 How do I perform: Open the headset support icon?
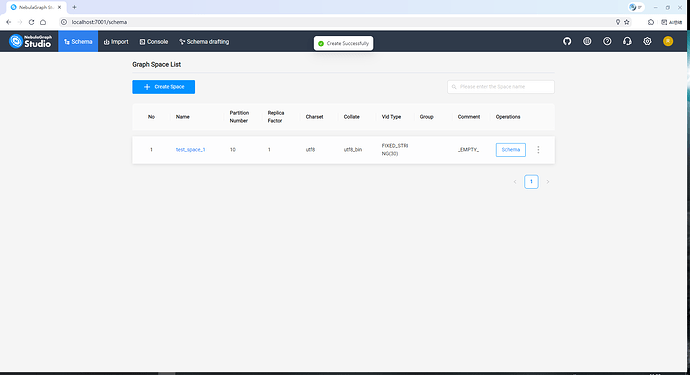click(x=627, y=41)
